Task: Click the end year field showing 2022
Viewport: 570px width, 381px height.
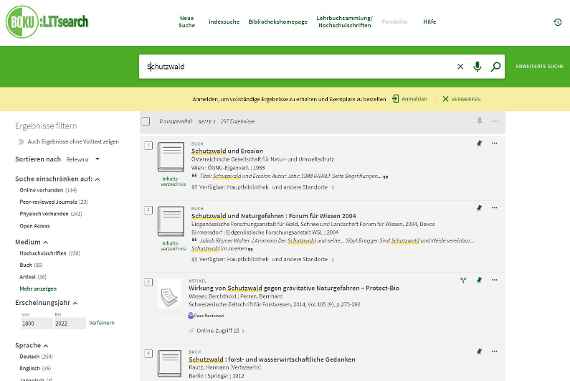Action: click(69, 323)
